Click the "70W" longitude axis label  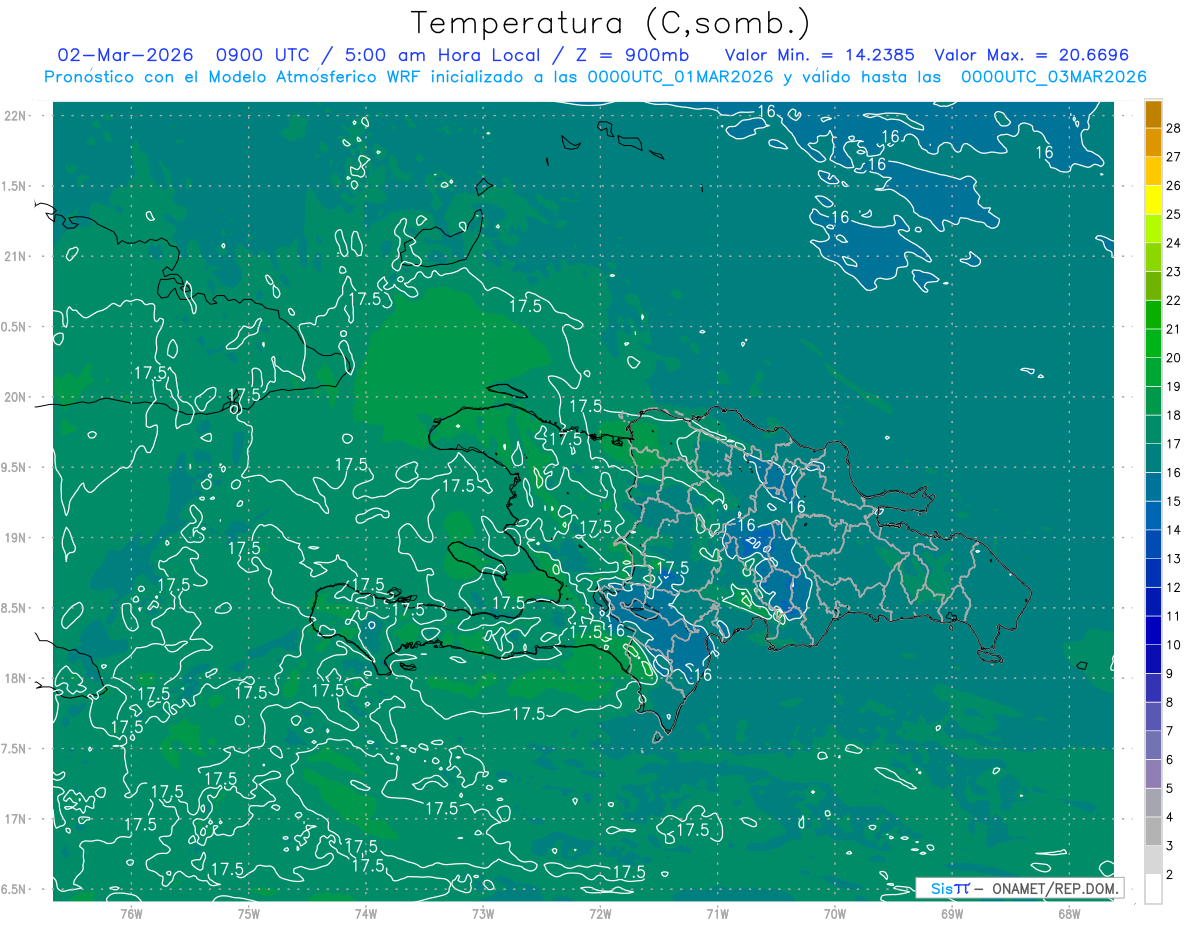tap(834, 914)
